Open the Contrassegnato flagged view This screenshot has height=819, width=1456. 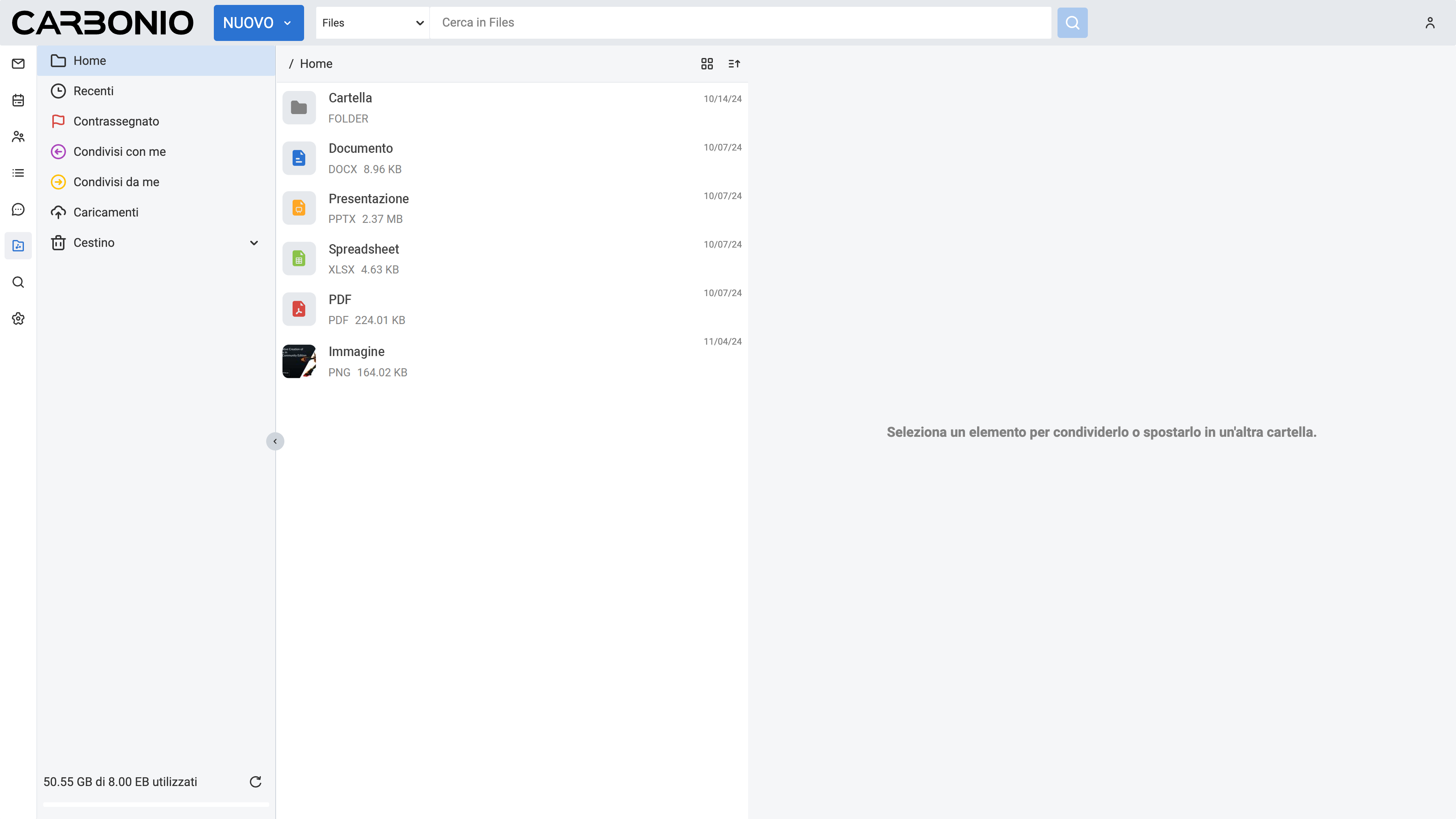point(116,121)
